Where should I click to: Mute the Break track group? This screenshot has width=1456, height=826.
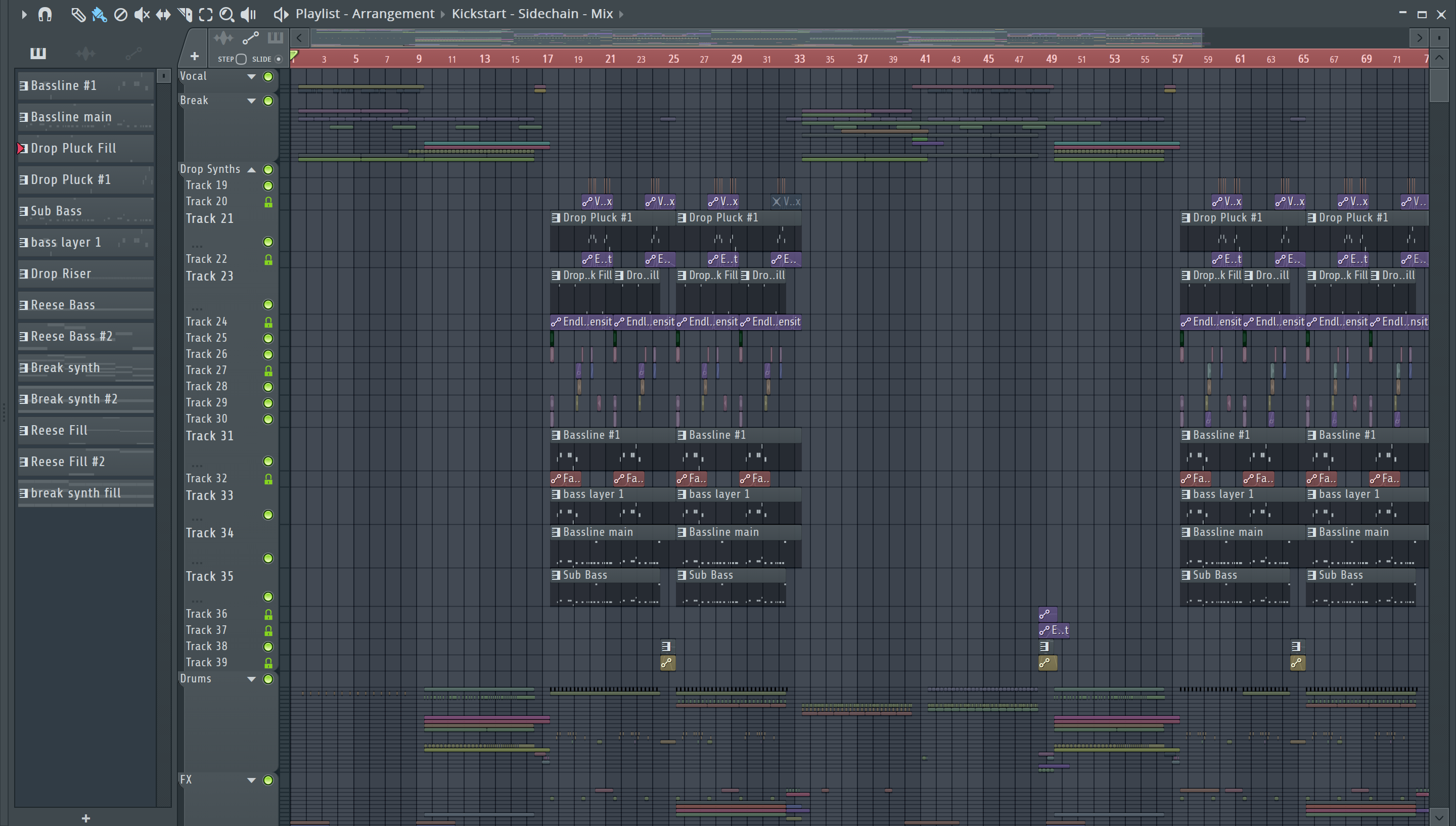268,101
